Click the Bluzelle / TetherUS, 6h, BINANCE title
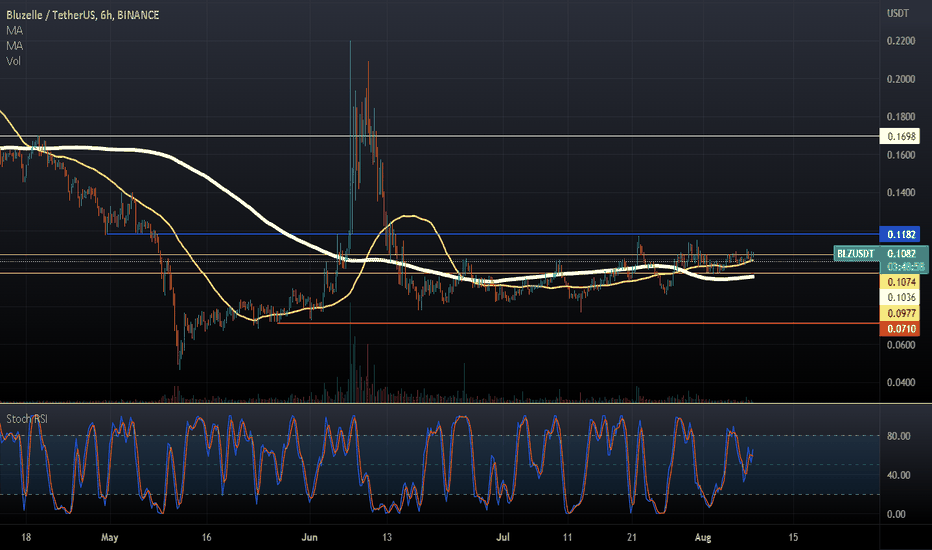Viewport: 932px width, 550px height. pyautogui.click(x=83, y=15)
